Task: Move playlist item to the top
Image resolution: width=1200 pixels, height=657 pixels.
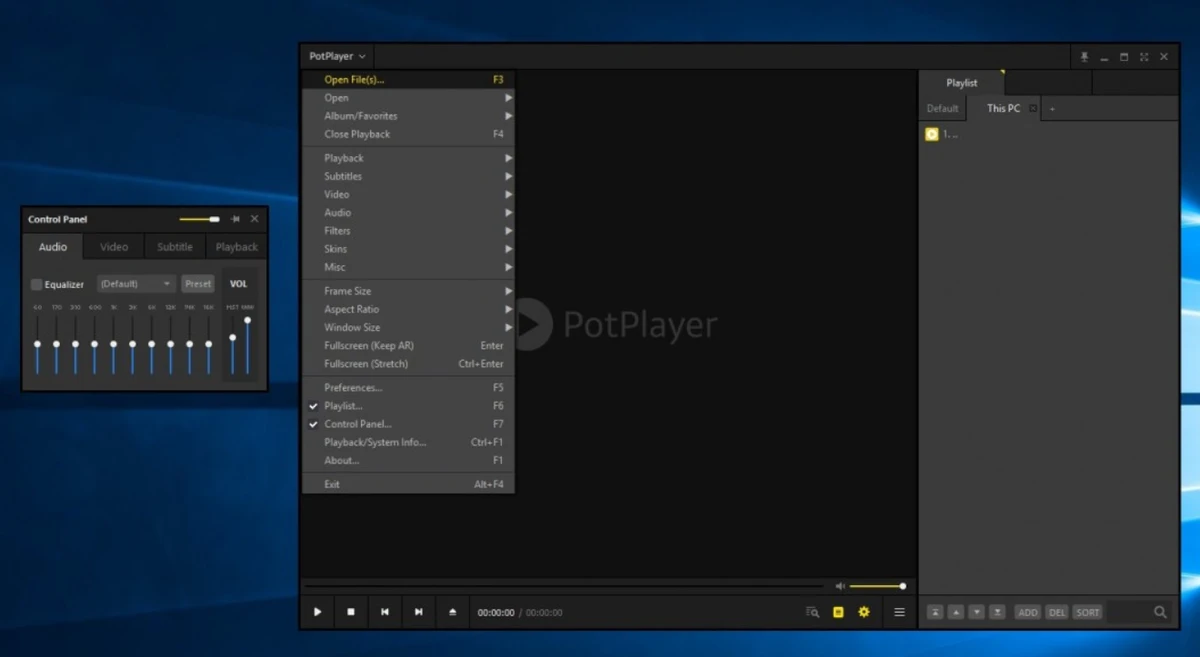Action: [935, 612]
